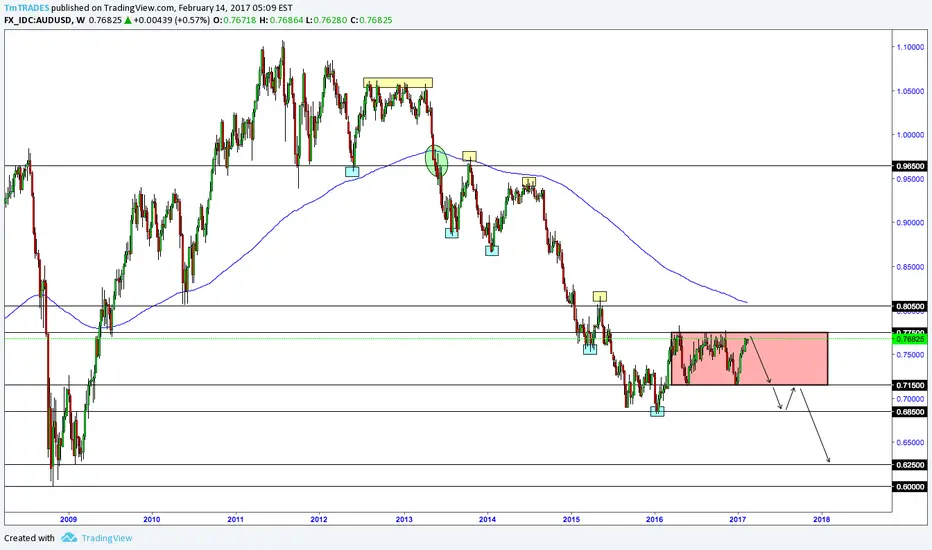Click the 2018 label on time axis
Viewport: 932px width, 550px height.
pyautogui.click(x=822, y=519)
